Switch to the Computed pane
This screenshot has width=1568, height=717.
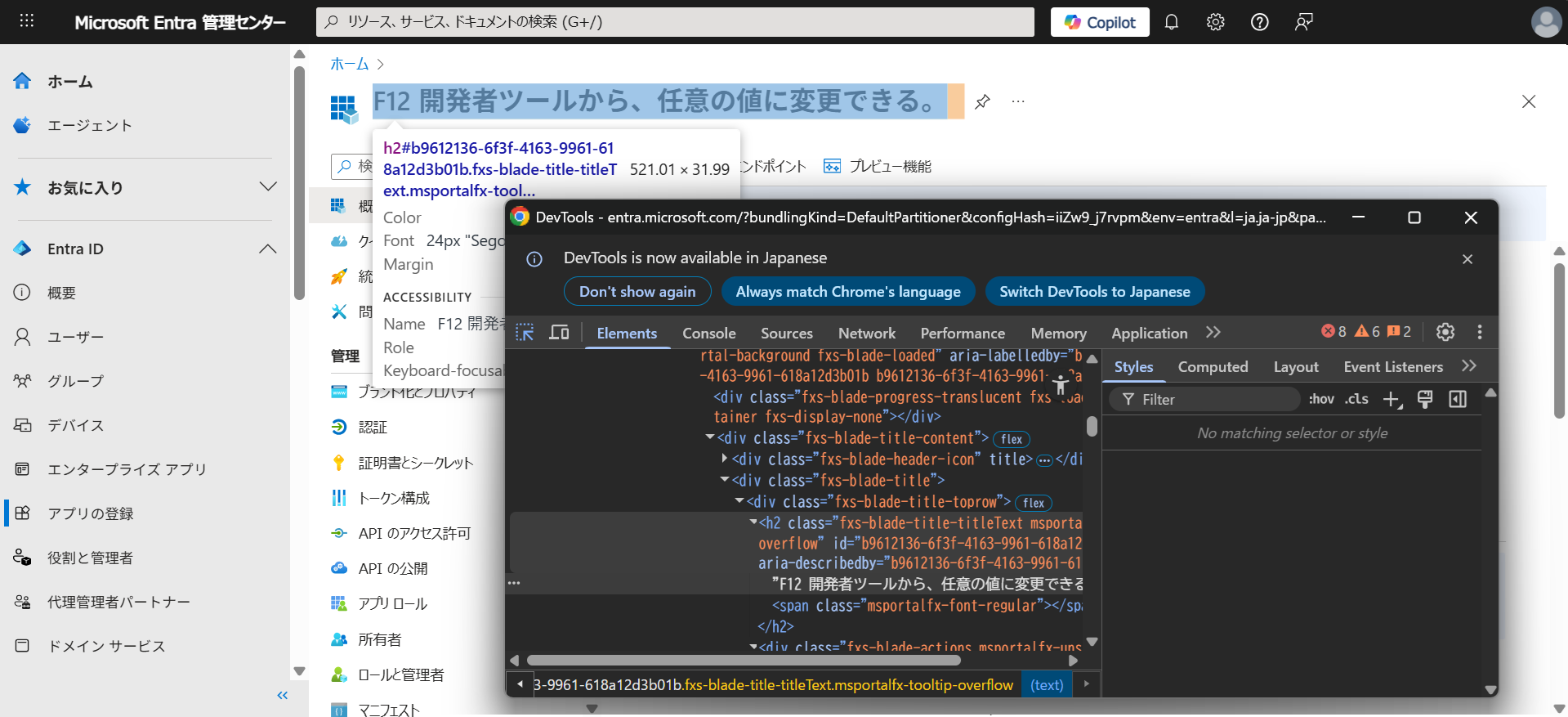[x=1213, y=367]
